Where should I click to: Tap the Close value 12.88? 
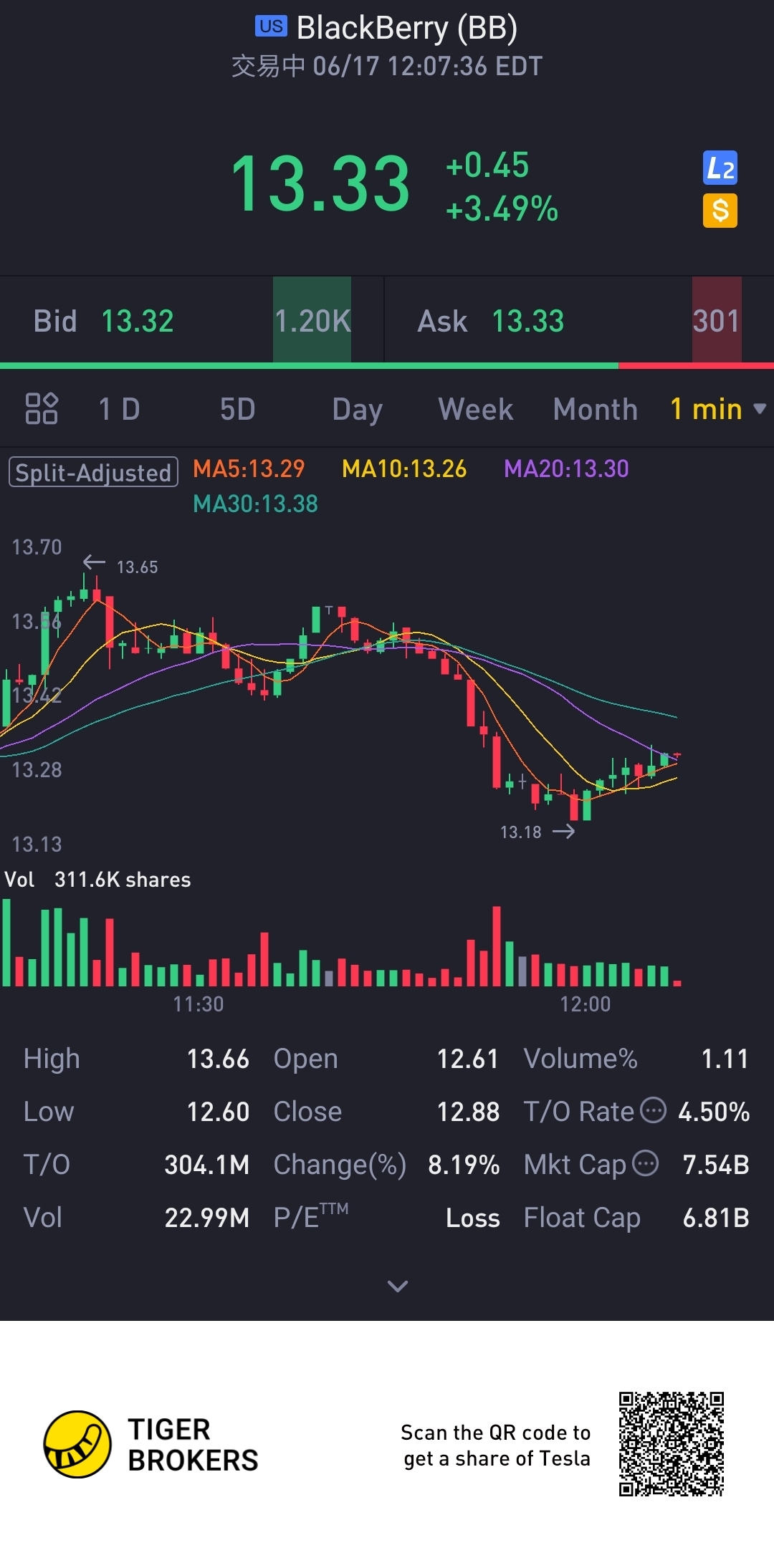click(x=468, y=1112)
